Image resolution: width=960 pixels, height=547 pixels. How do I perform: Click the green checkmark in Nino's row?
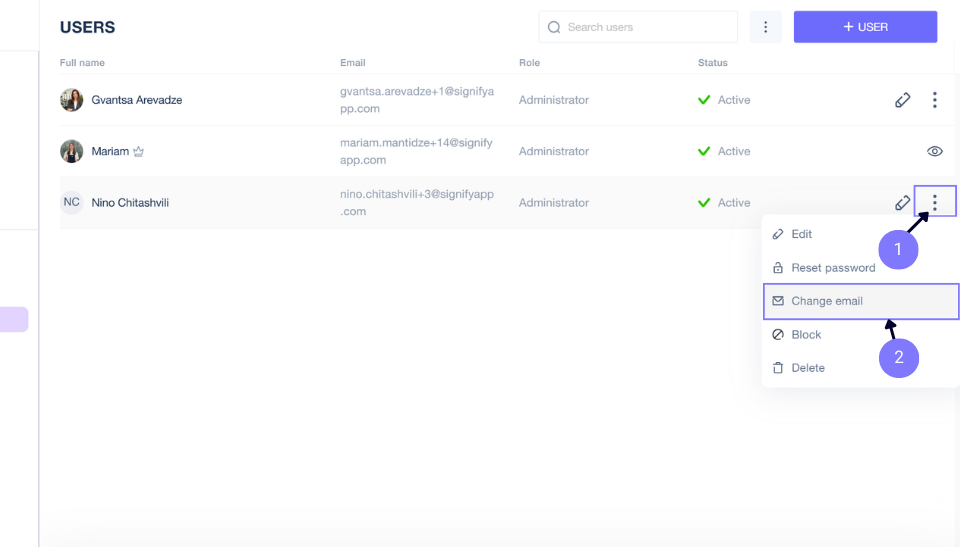pos(704,203)
